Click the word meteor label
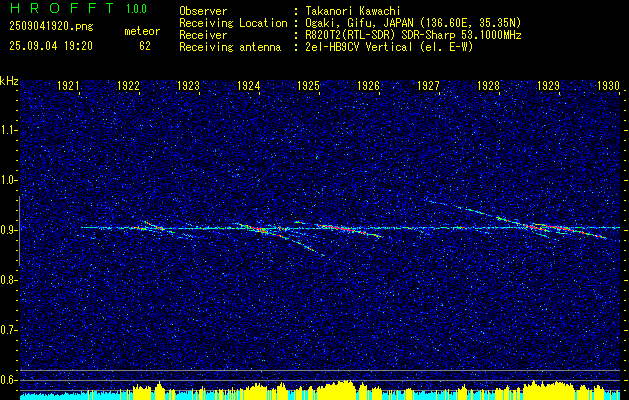Viewport: 629px width, 400px height. [142, 31]
